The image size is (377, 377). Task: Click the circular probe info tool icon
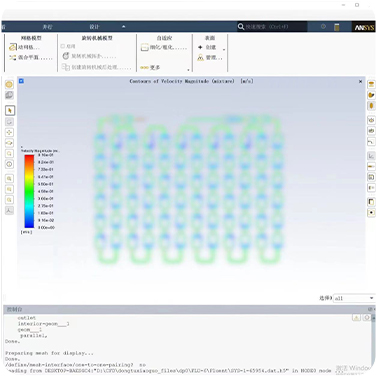[10, 164]
